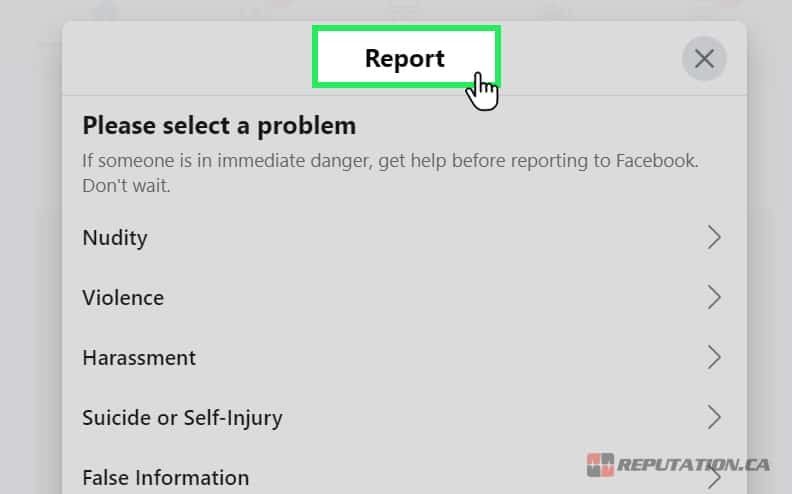
Task: Click the REPUTATION.CA watermark text
Action: click(x=694, y=465)
